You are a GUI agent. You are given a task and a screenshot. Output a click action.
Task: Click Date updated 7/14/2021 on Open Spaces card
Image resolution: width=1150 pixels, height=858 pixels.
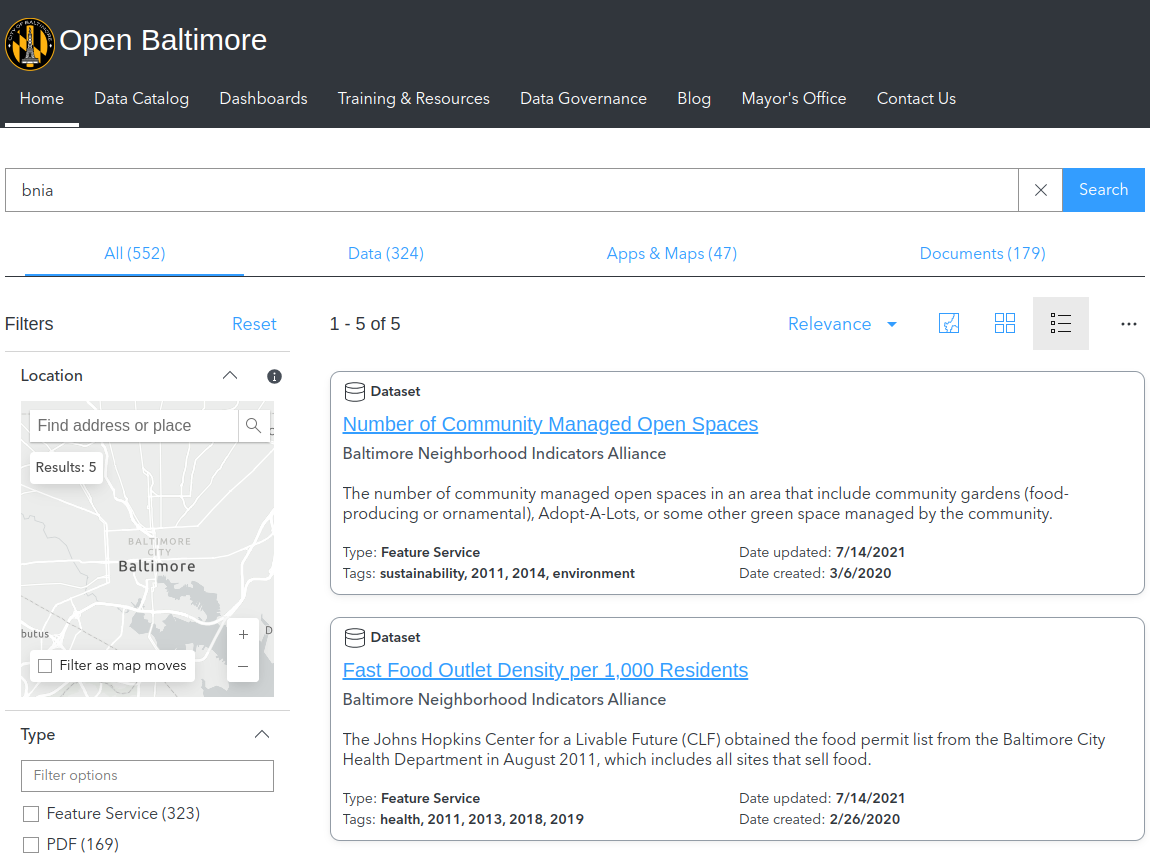[822, 552]
